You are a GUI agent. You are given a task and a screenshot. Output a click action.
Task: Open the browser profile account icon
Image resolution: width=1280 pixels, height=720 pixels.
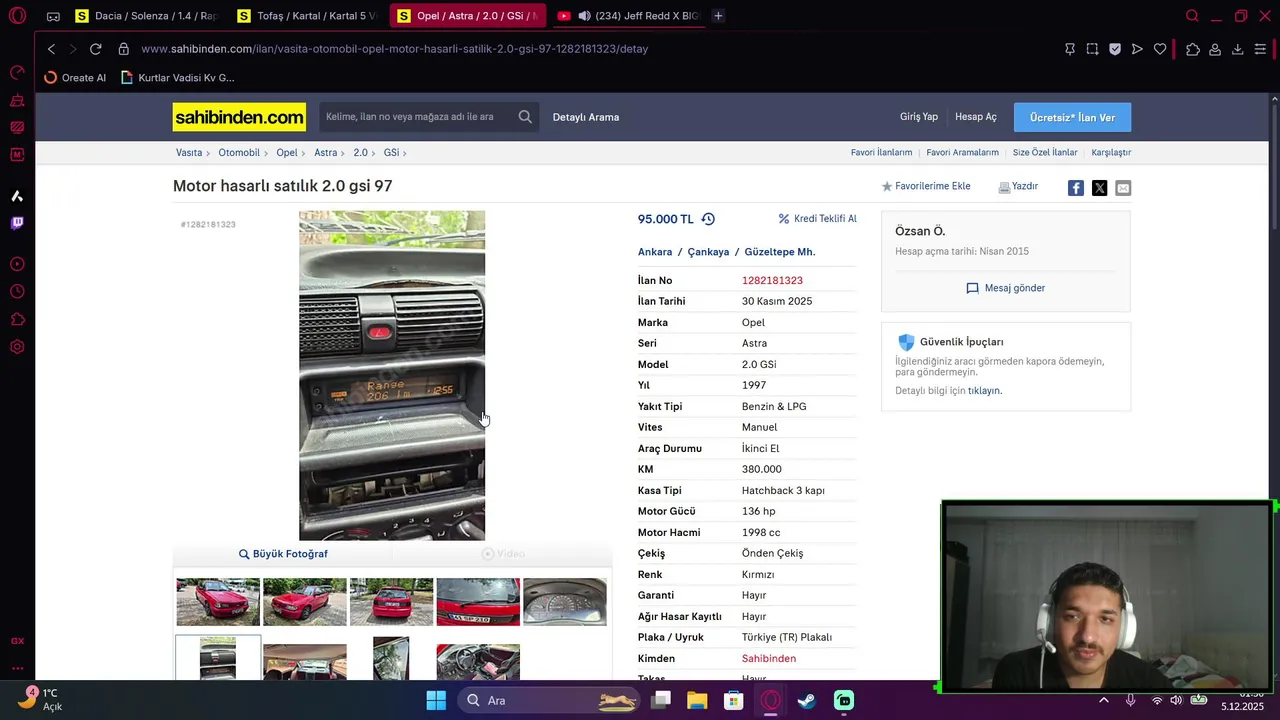(1215, 49)
